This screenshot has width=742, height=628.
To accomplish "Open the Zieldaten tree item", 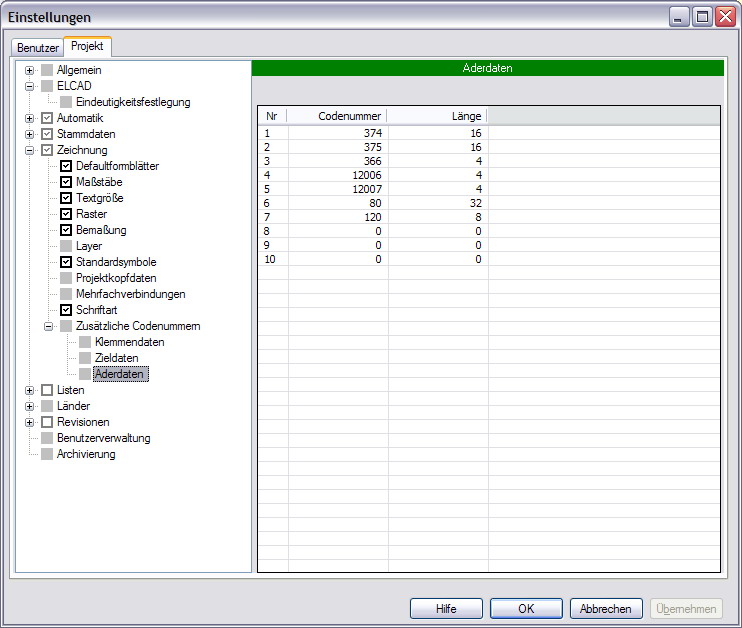I will 116,358.
